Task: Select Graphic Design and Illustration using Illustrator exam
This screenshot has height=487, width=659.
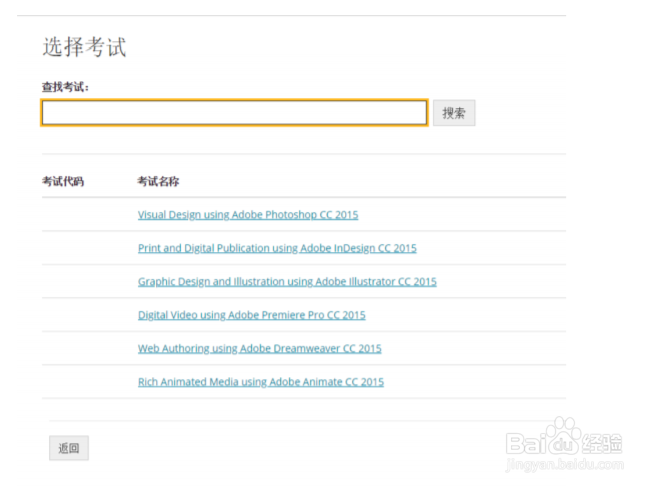Action: pyautogui.click(x=287, y=282)
